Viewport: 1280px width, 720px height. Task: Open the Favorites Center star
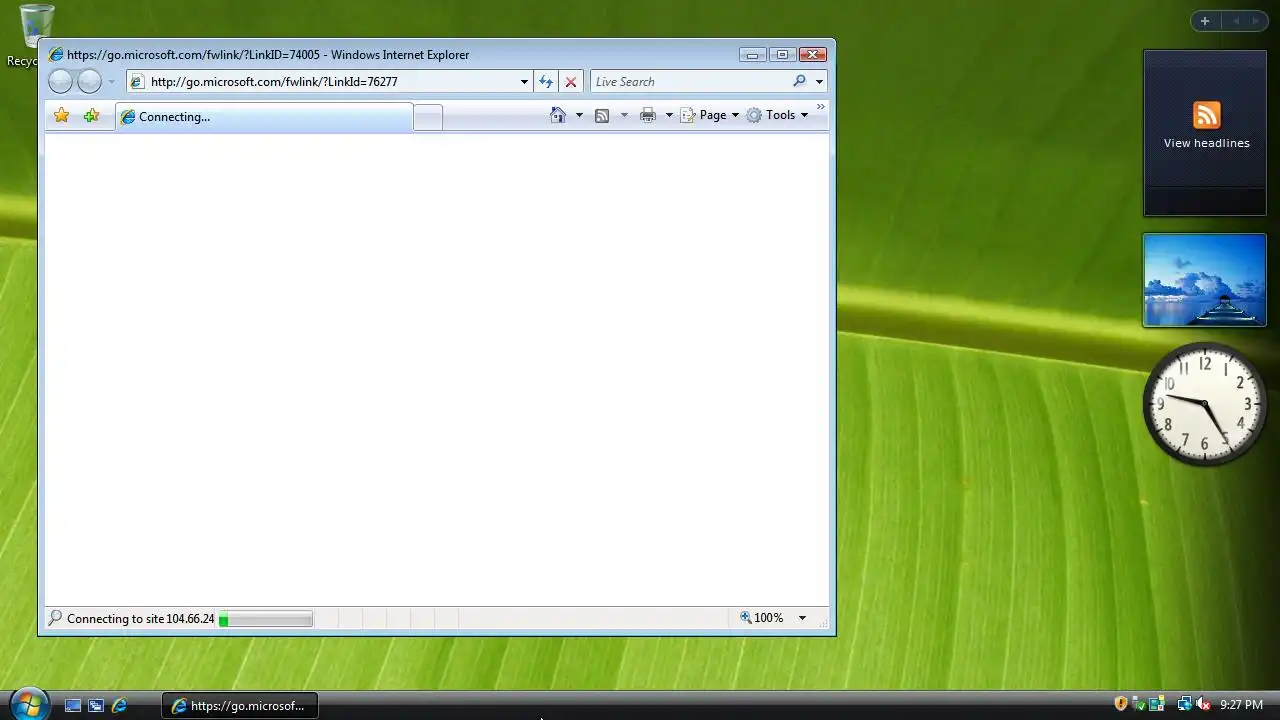(62, 116)
